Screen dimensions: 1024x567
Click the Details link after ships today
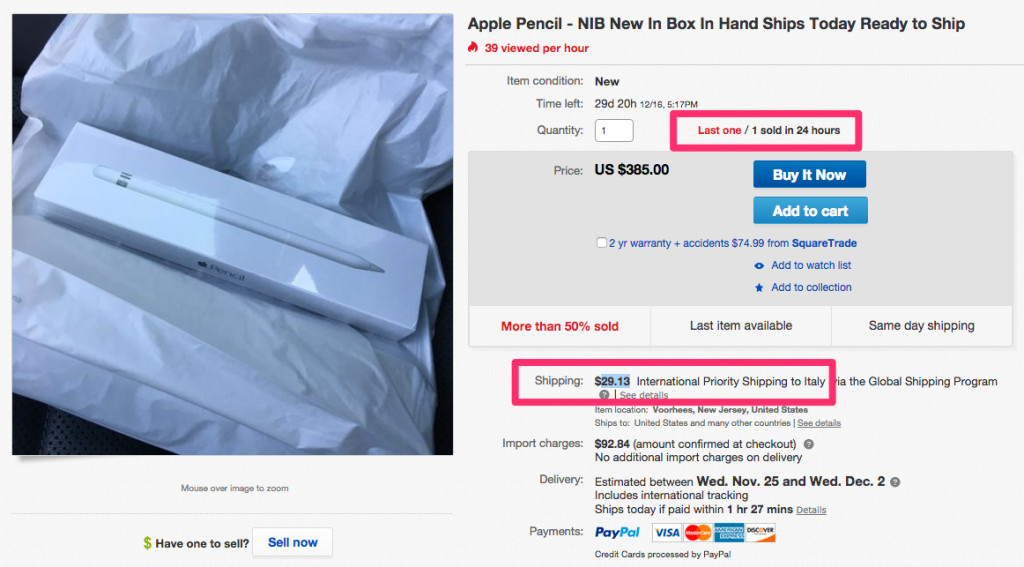[811, 510]
